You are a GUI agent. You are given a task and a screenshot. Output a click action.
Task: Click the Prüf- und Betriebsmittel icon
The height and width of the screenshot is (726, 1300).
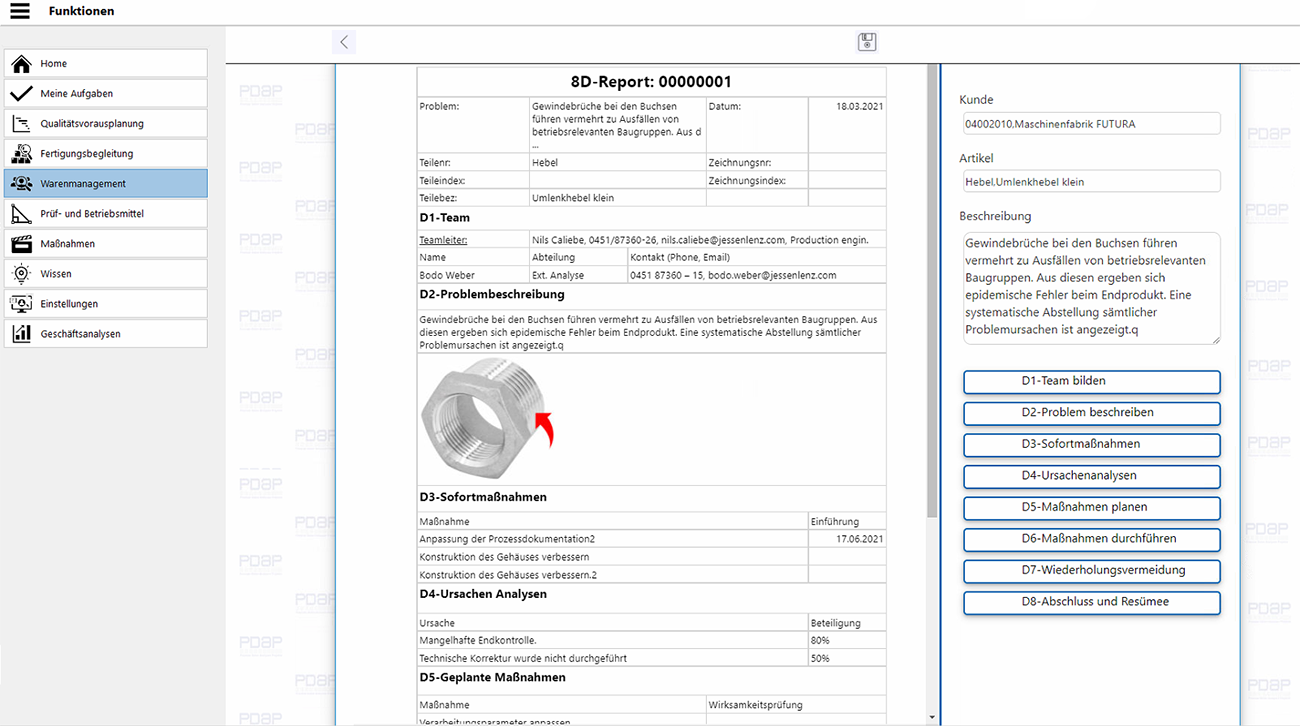point(21,214)
